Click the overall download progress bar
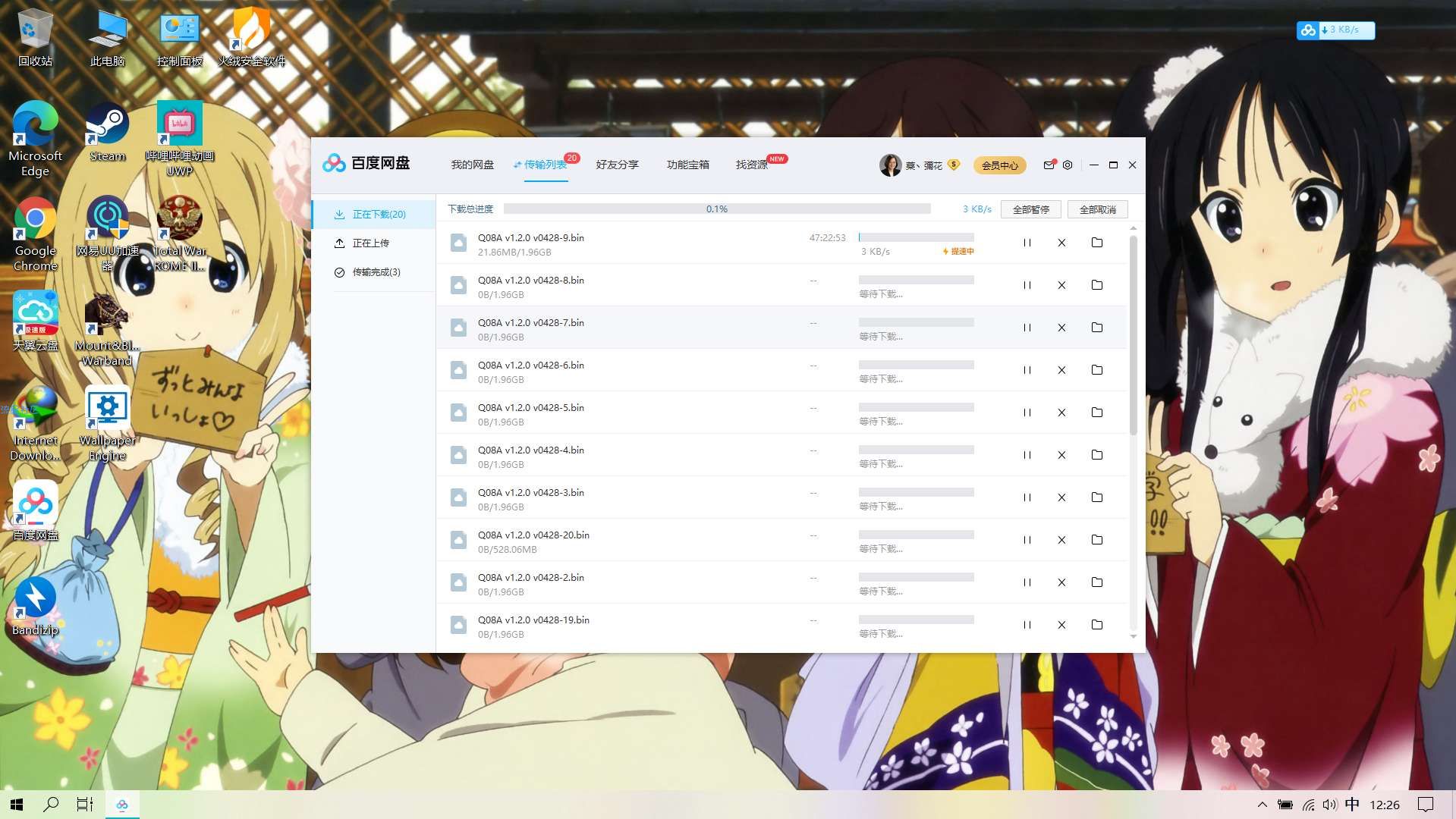Image resolution: width=1456 pixels, height=819 pixels. click(x=717, y=209)
